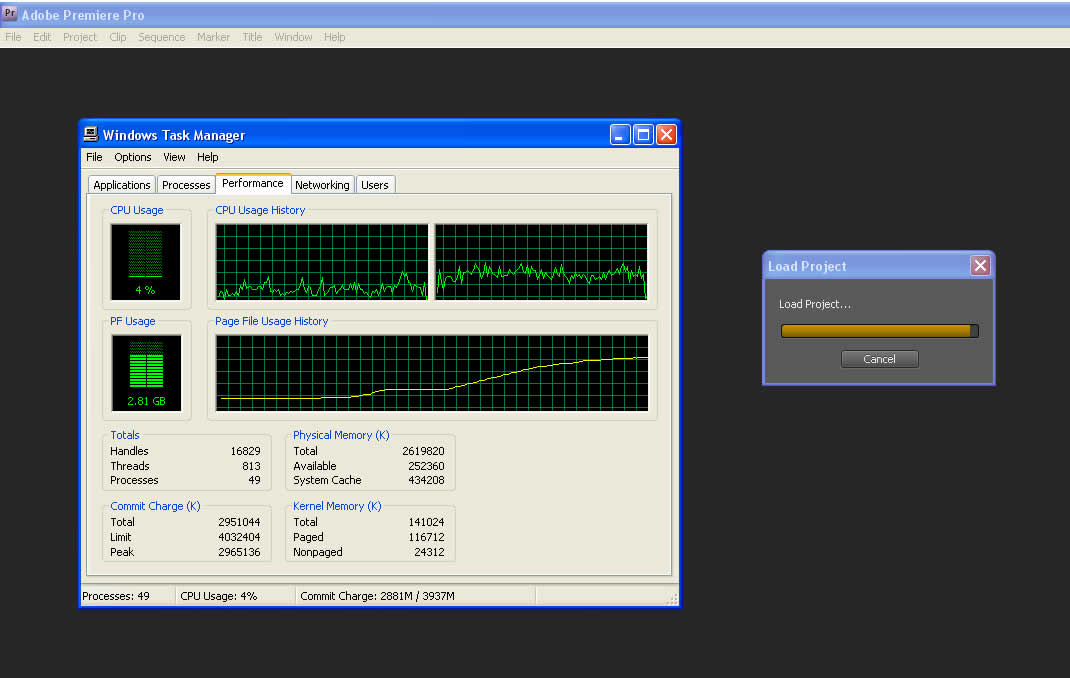Viewport: 1070px width, 678px height.
Task: Click Kernel Memory Paged value 116712
Action: click(426, 537)
